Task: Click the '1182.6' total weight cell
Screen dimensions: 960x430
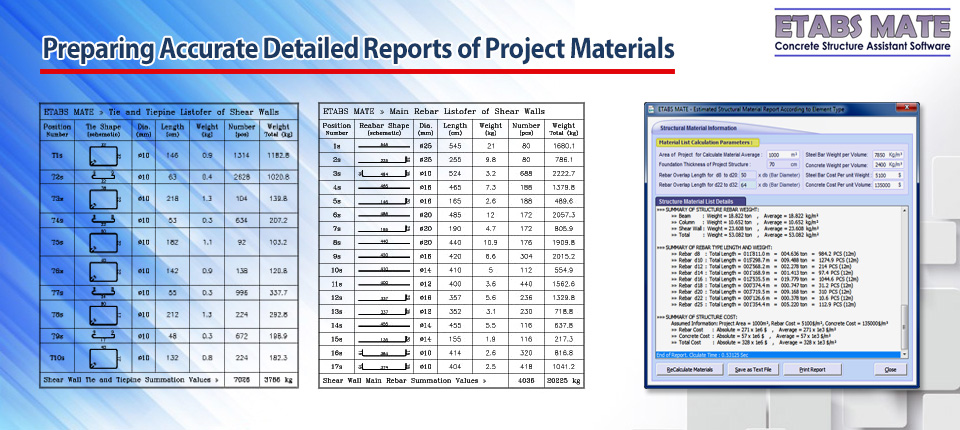Action: tap(278, 155)
